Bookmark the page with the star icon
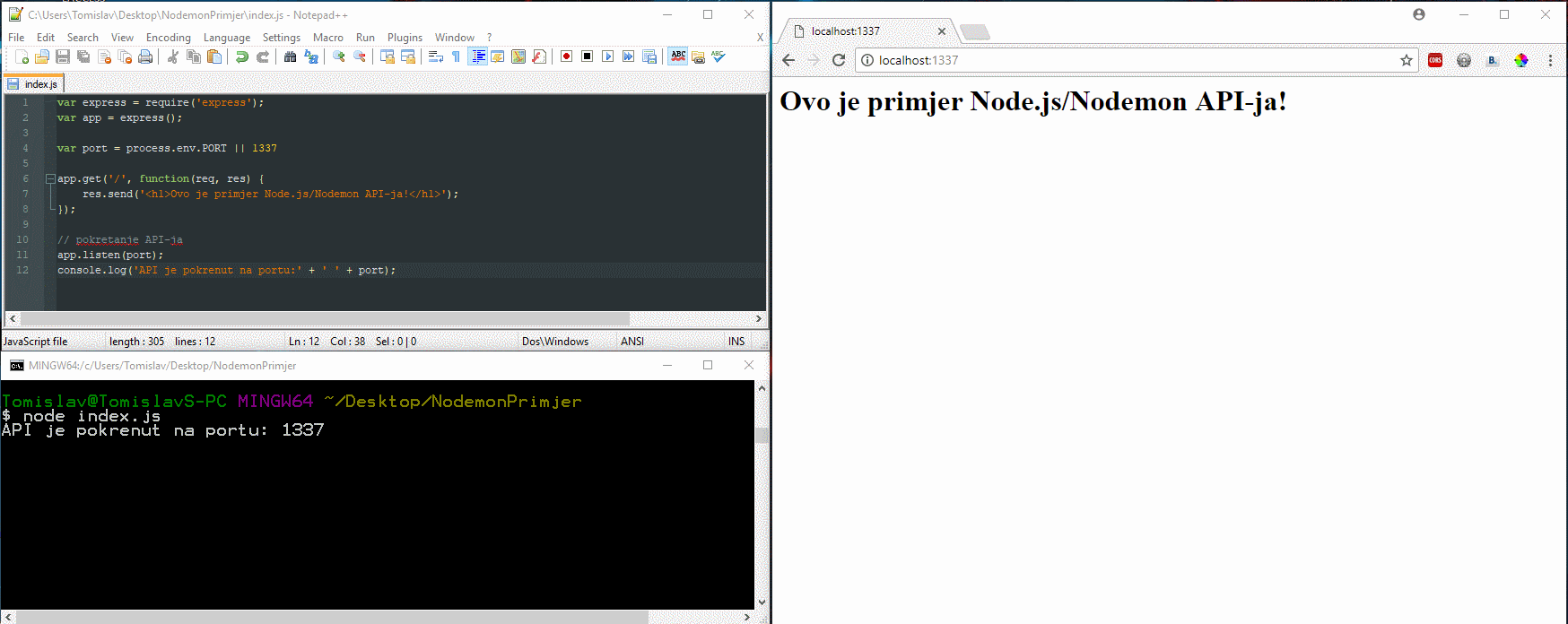Screen dimensions: 1568x624 (1406, 60)
